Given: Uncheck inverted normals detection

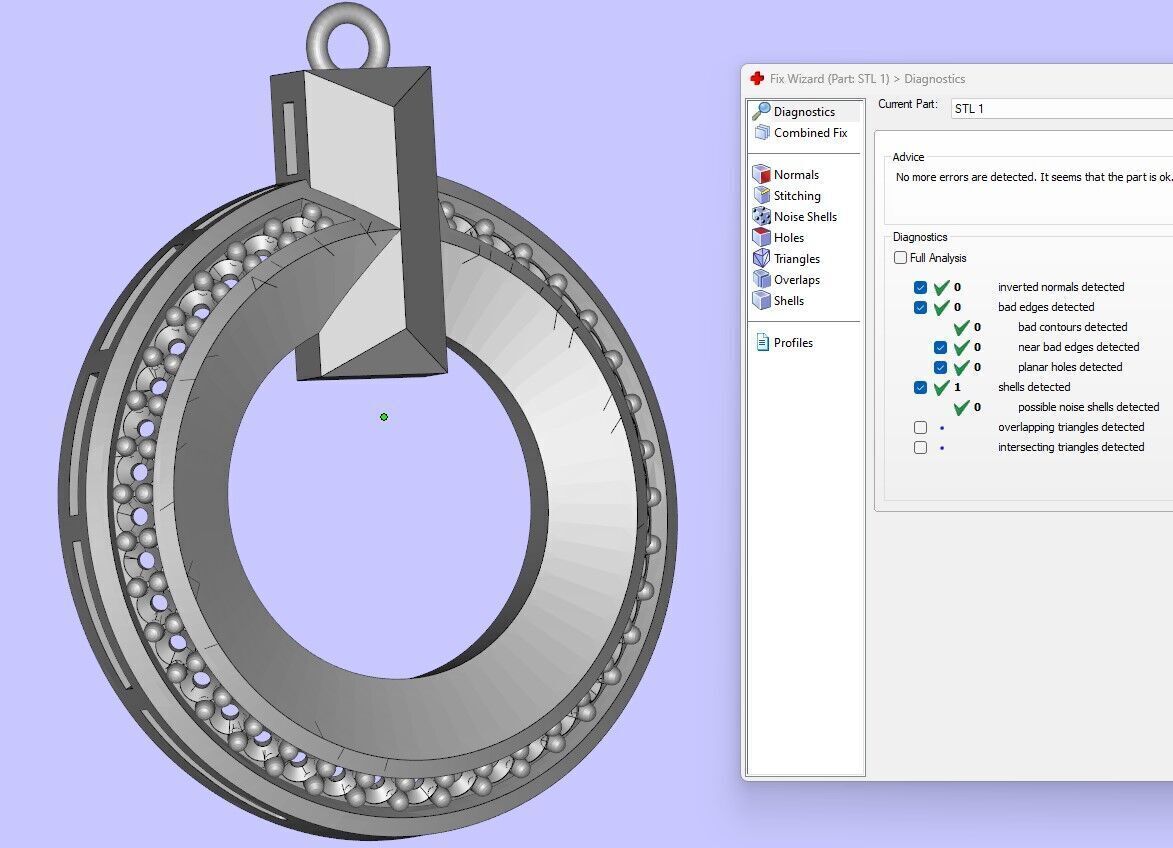Looking at the screenshot, I should click(x=920, y=287).
